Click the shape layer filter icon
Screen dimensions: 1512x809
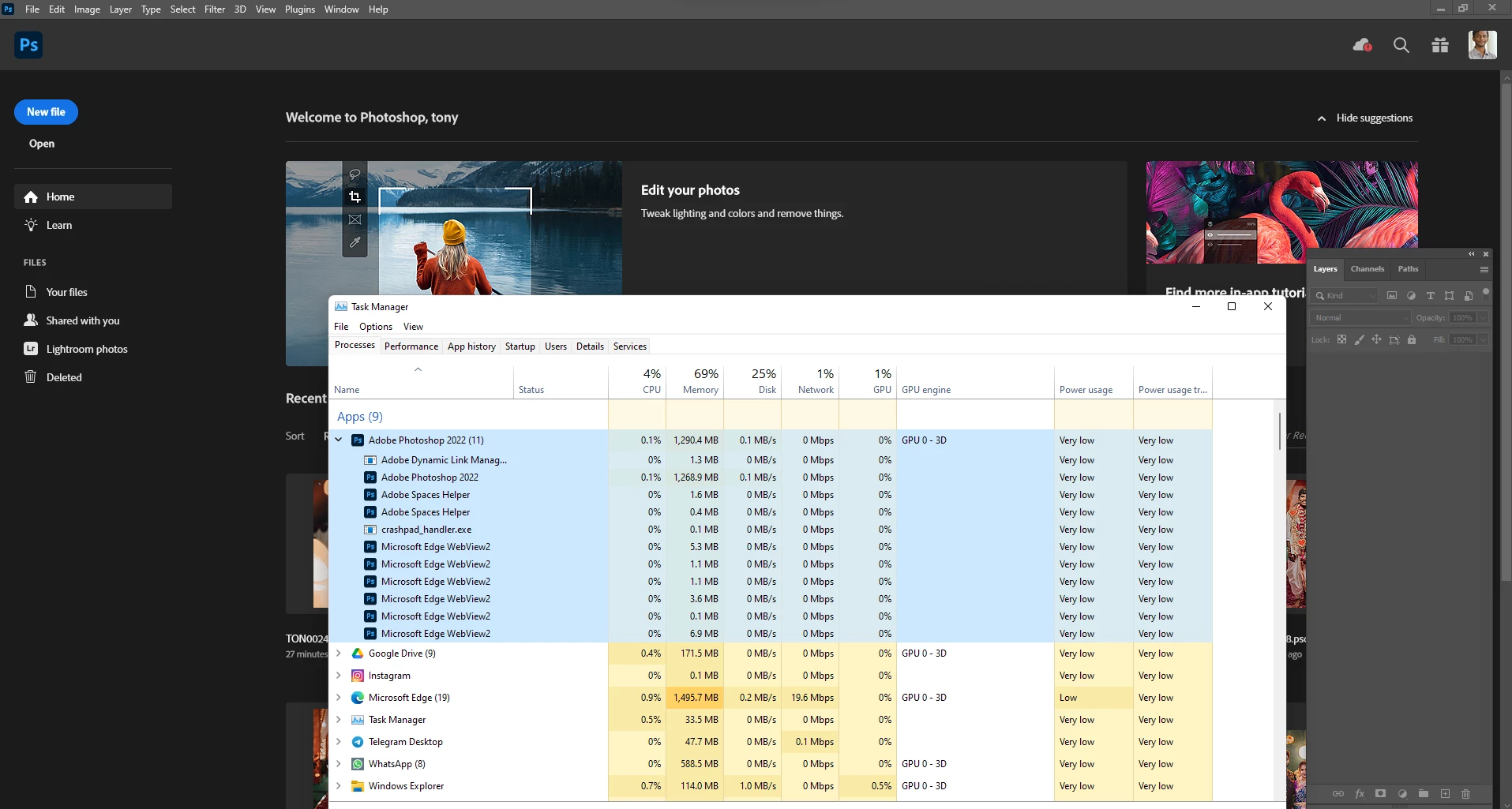(x=1449, y=295)
